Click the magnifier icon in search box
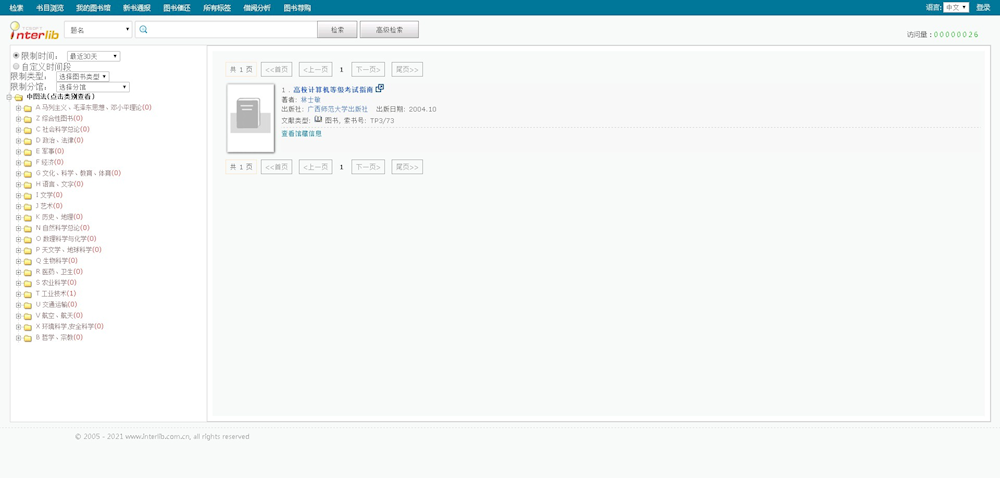The height and width of the screenshot is (478, 1000). (144, 30)
